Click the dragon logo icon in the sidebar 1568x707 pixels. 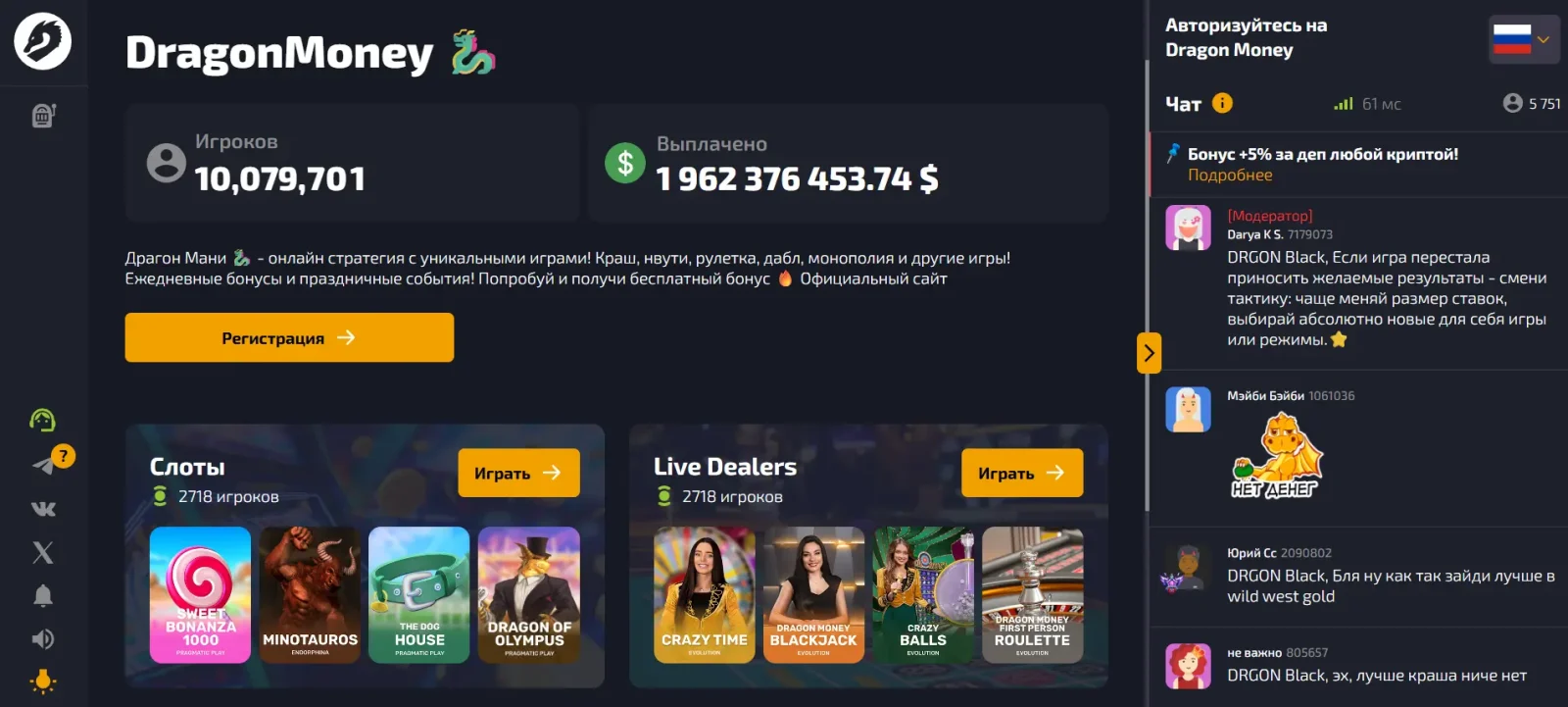point(42,41)
